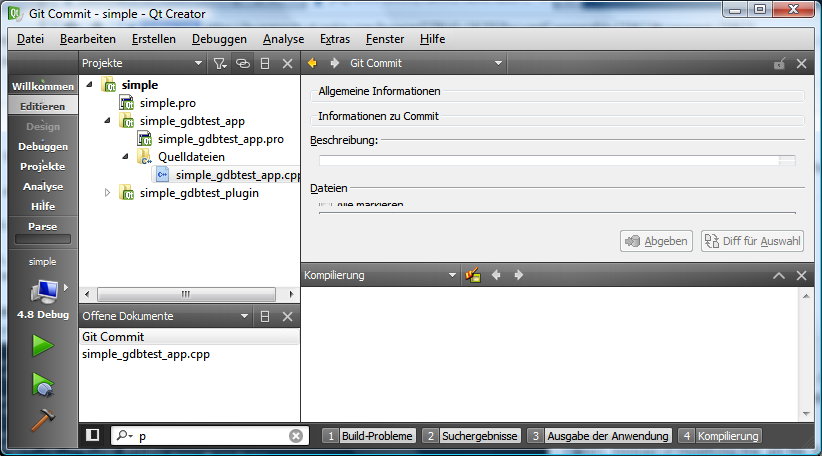Go to previous item in Kompilierung pane
Image resolution: width=822 pixels, height=456 pixels.
496,275
